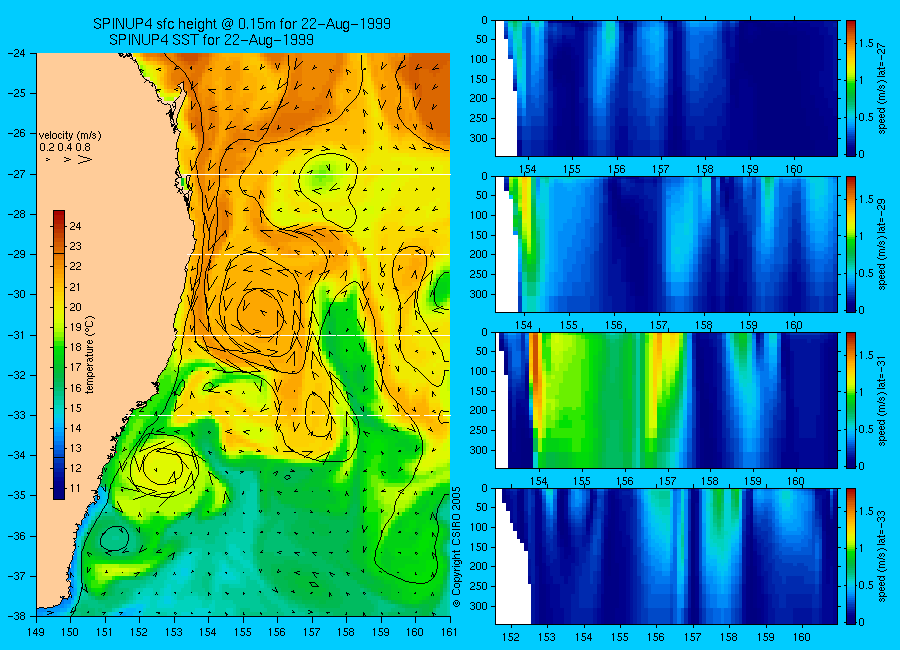Click the "150" depth tick on the lat=-33 plot

pos(479,547)
